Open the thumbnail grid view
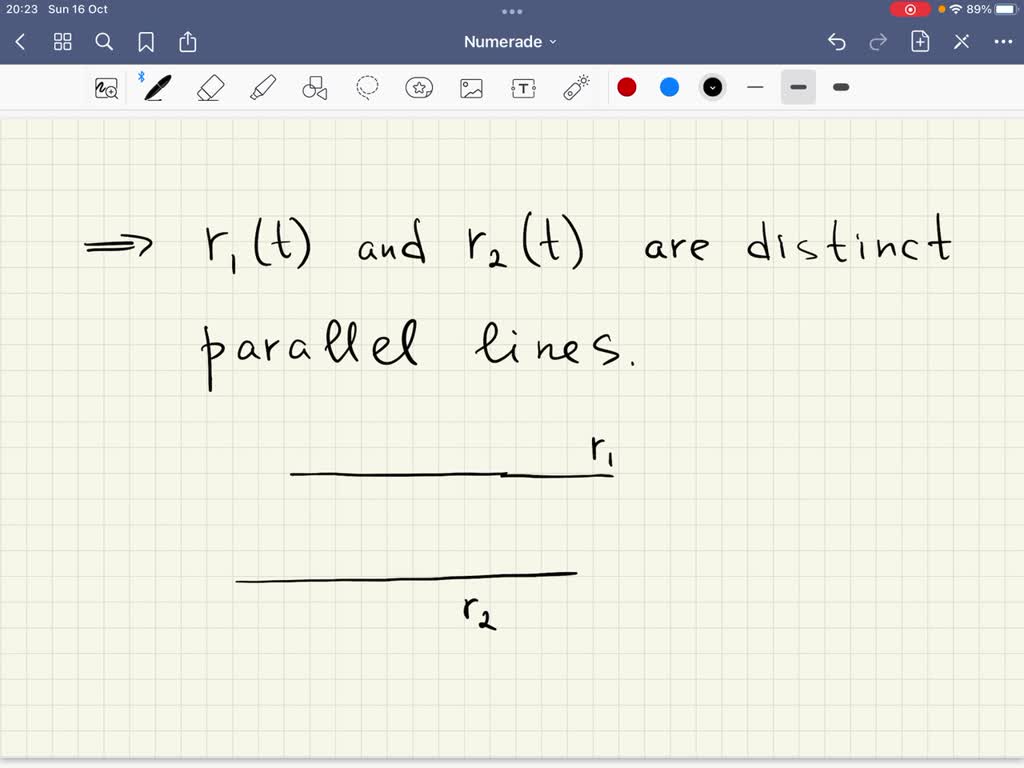 pyautogui.click(x=63, y=42)
